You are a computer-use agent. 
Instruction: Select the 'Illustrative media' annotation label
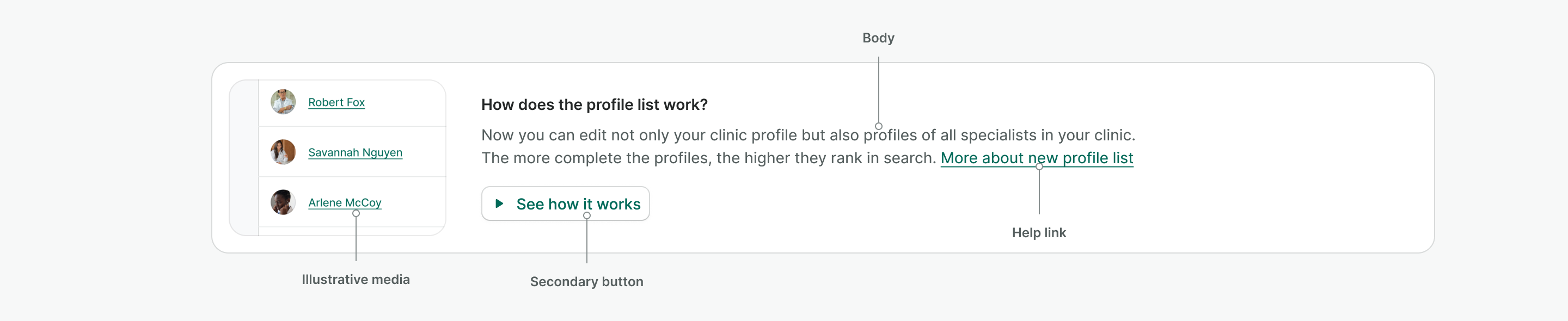click(356, 280)
